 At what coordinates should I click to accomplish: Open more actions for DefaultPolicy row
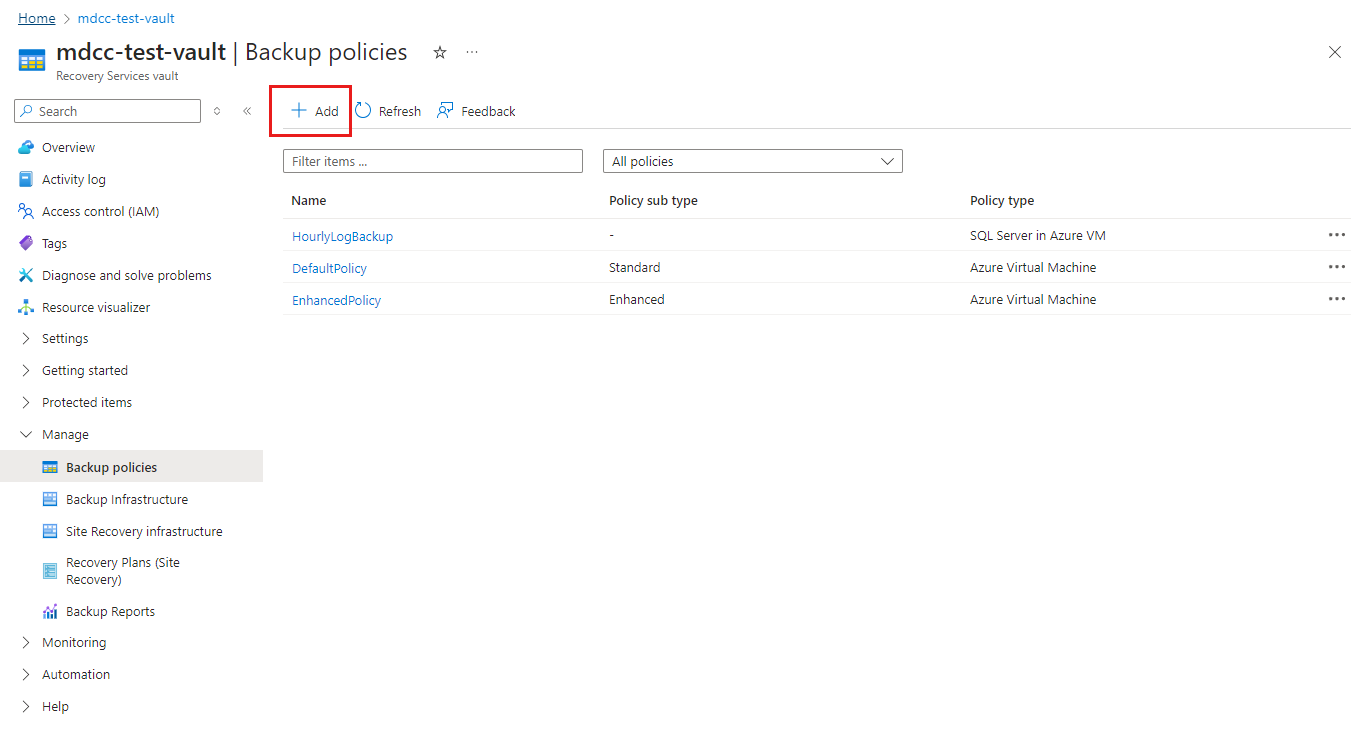(1337, 267)
